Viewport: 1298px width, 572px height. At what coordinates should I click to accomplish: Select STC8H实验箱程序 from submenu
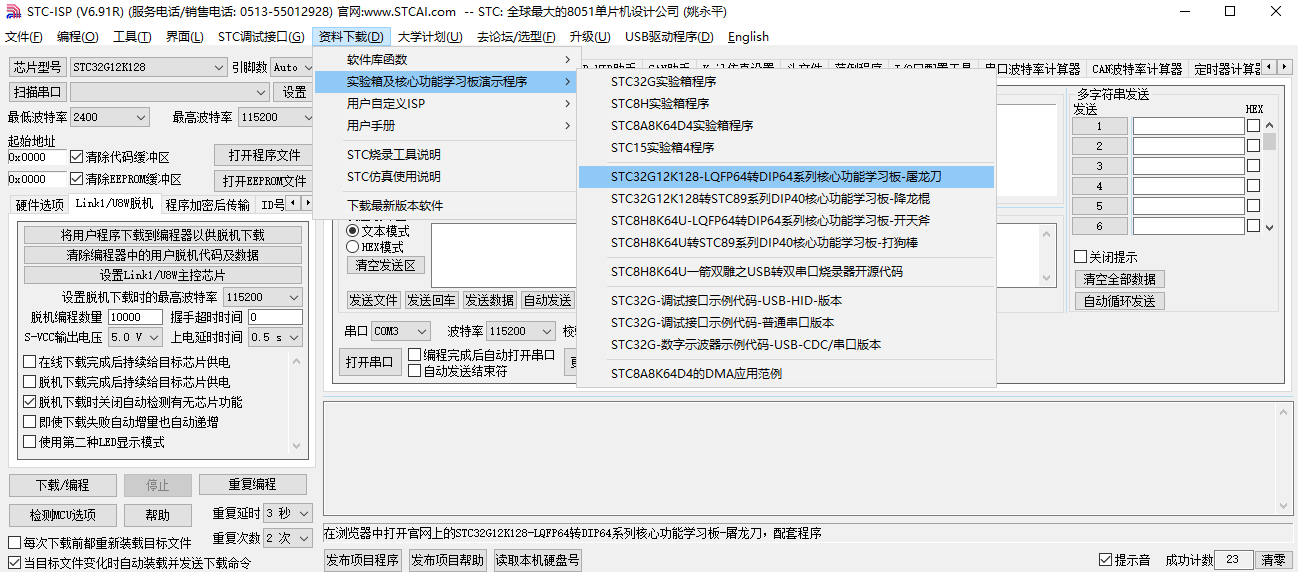click(x=786, y=104)
